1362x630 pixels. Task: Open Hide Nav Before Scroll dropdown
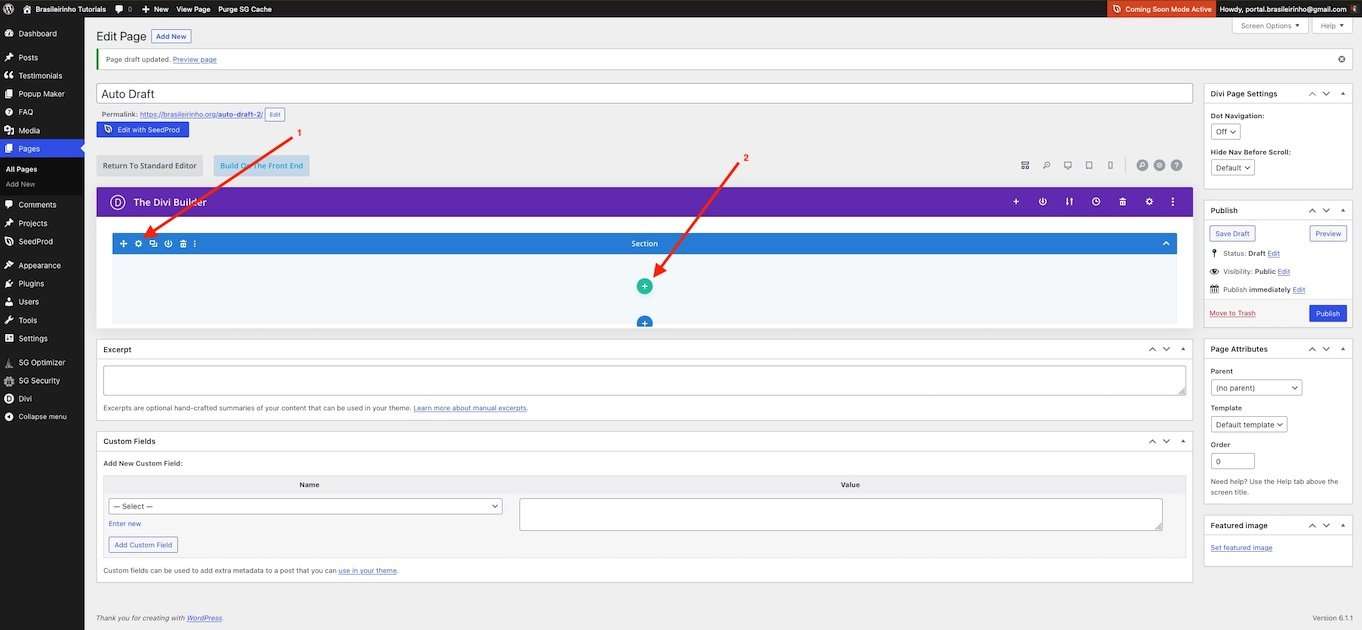(1232, 168)
